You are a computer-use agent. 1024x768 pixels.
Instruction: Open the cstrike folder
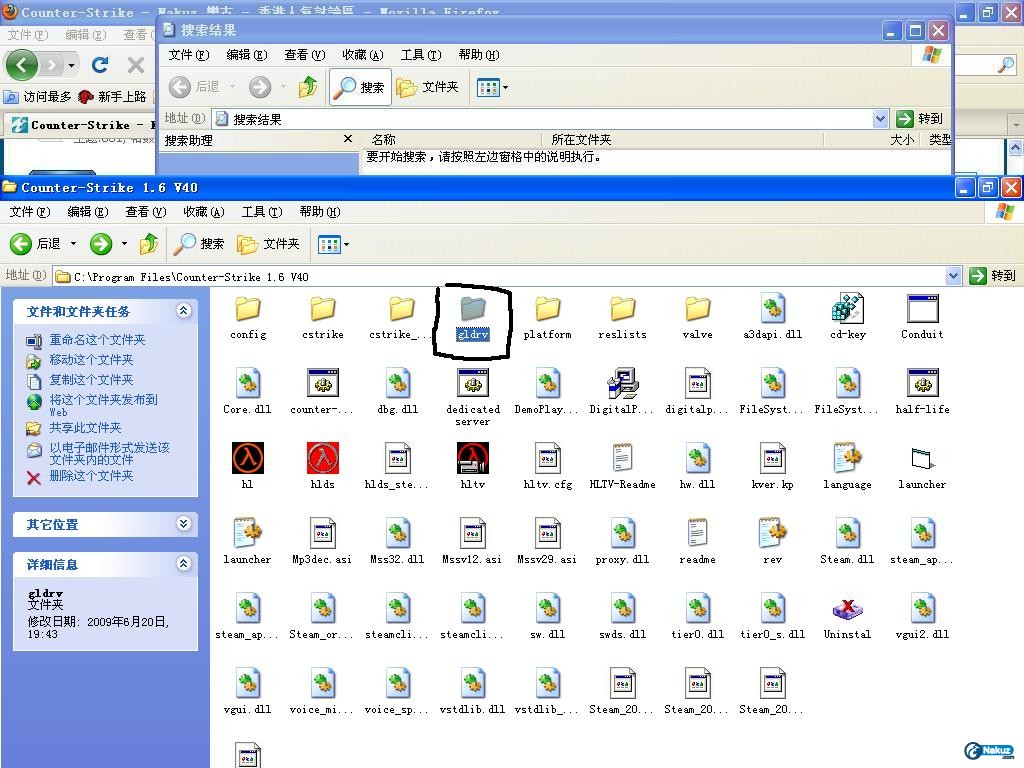[322, 310]
